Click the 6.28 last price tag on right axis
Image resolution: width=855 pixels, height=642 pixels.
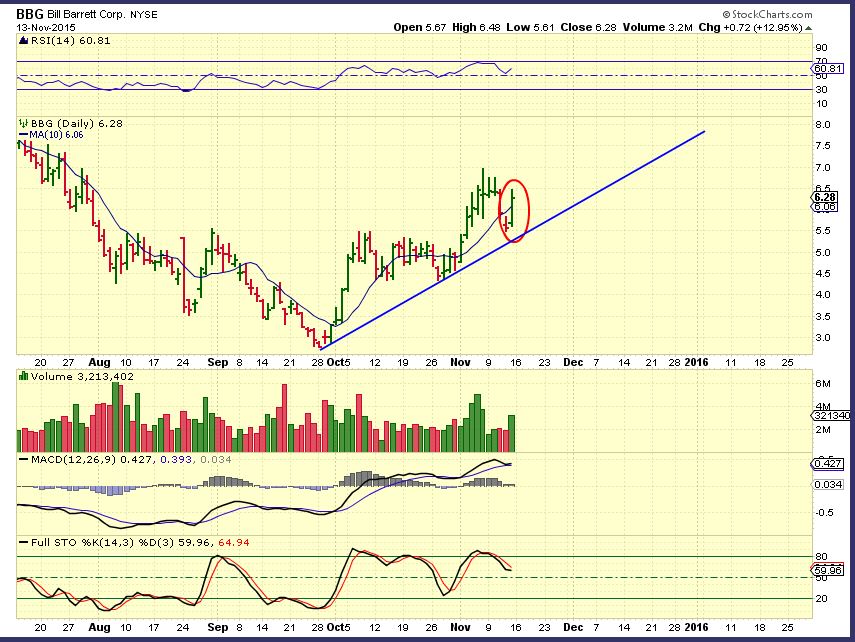coord(824,197)
